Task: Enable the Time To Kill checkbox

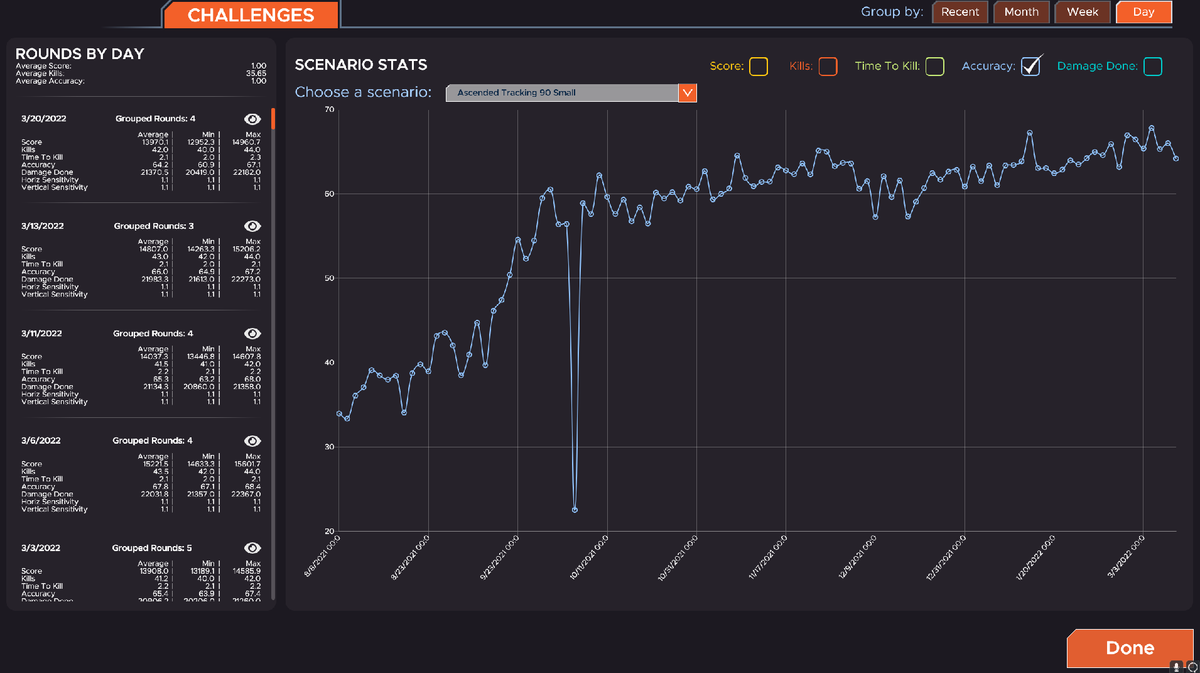Action: pyautogui.click(x=935, y=67)
